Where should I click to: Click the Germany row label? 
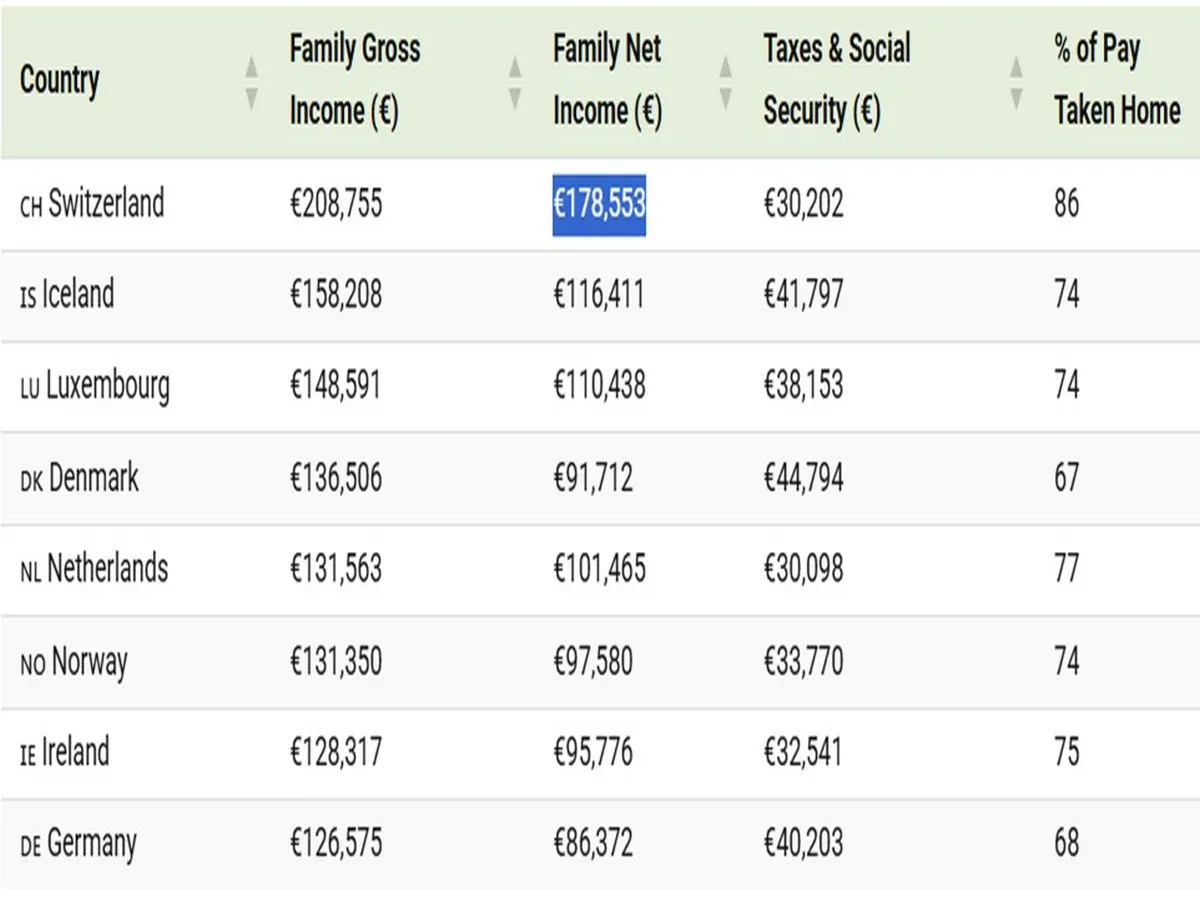click(x=91, y=844)
